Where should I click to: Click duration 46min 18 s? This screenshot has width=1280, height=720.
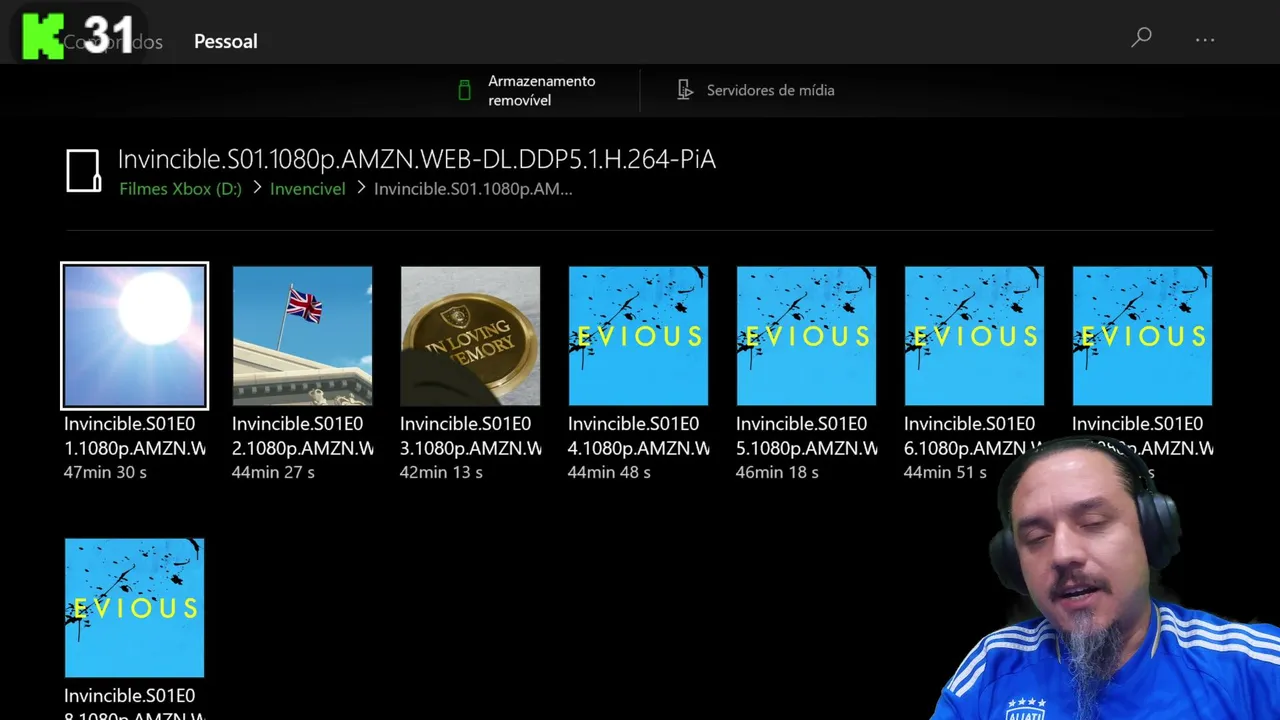pyautogui.click(x=777, y=472)
